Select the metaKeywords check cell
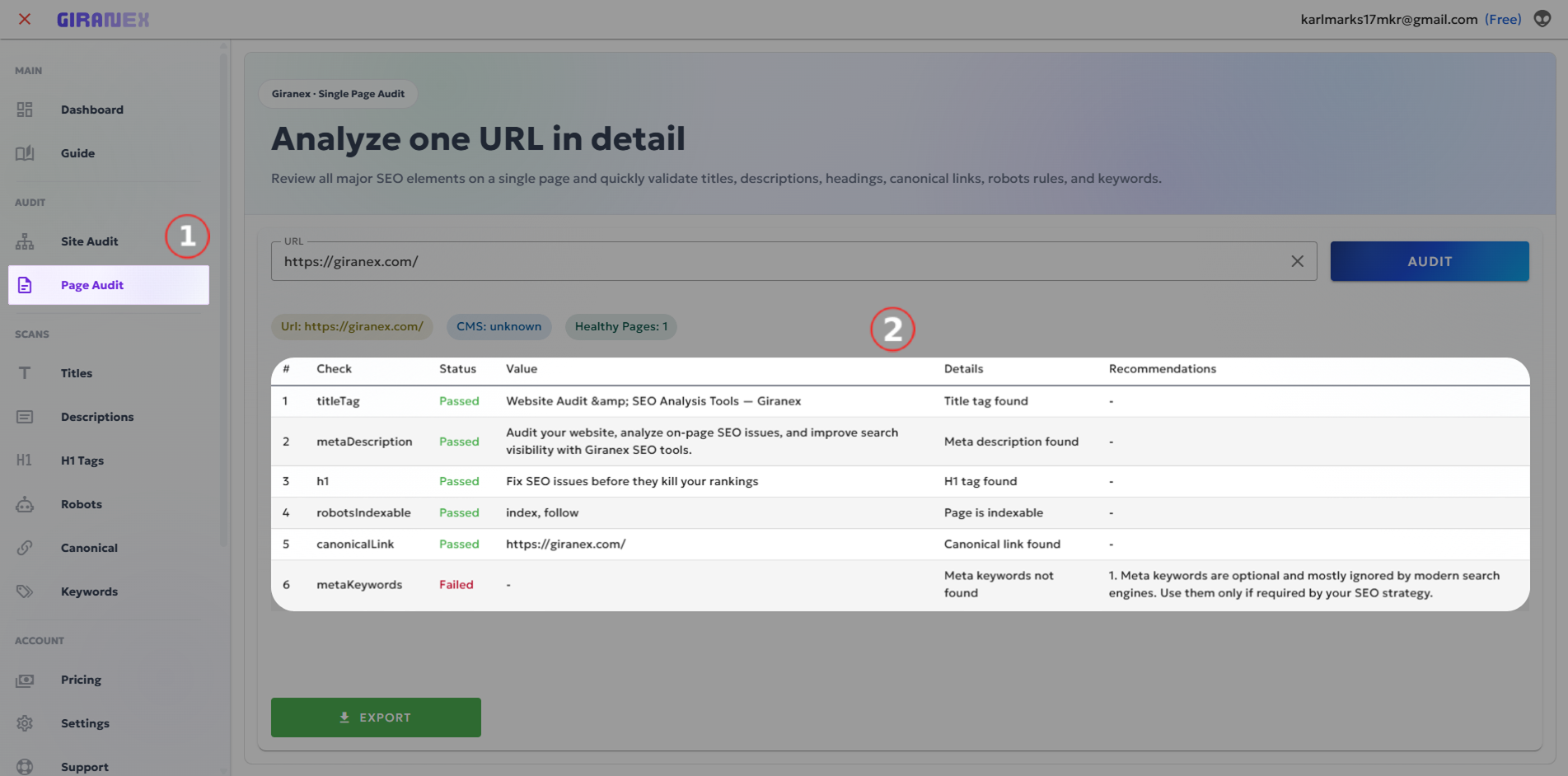1568x776 pixels. [359, 585]
